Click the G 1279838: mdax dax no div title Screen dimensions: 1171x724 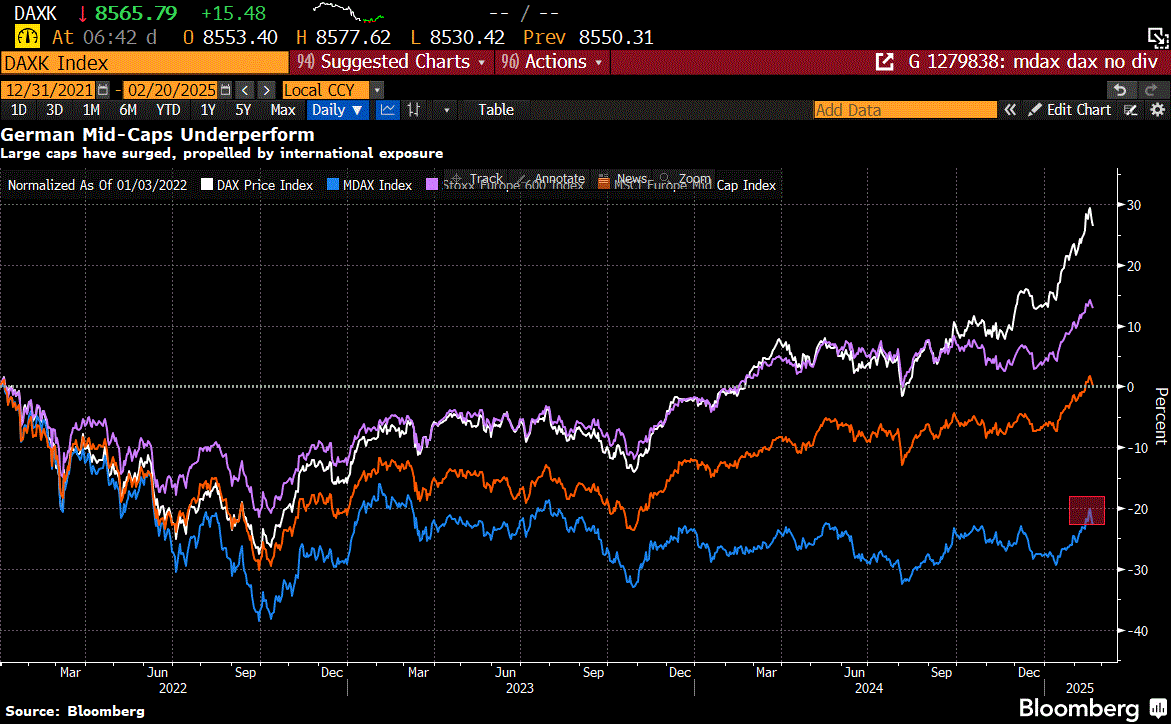[x=1033, y=62]
